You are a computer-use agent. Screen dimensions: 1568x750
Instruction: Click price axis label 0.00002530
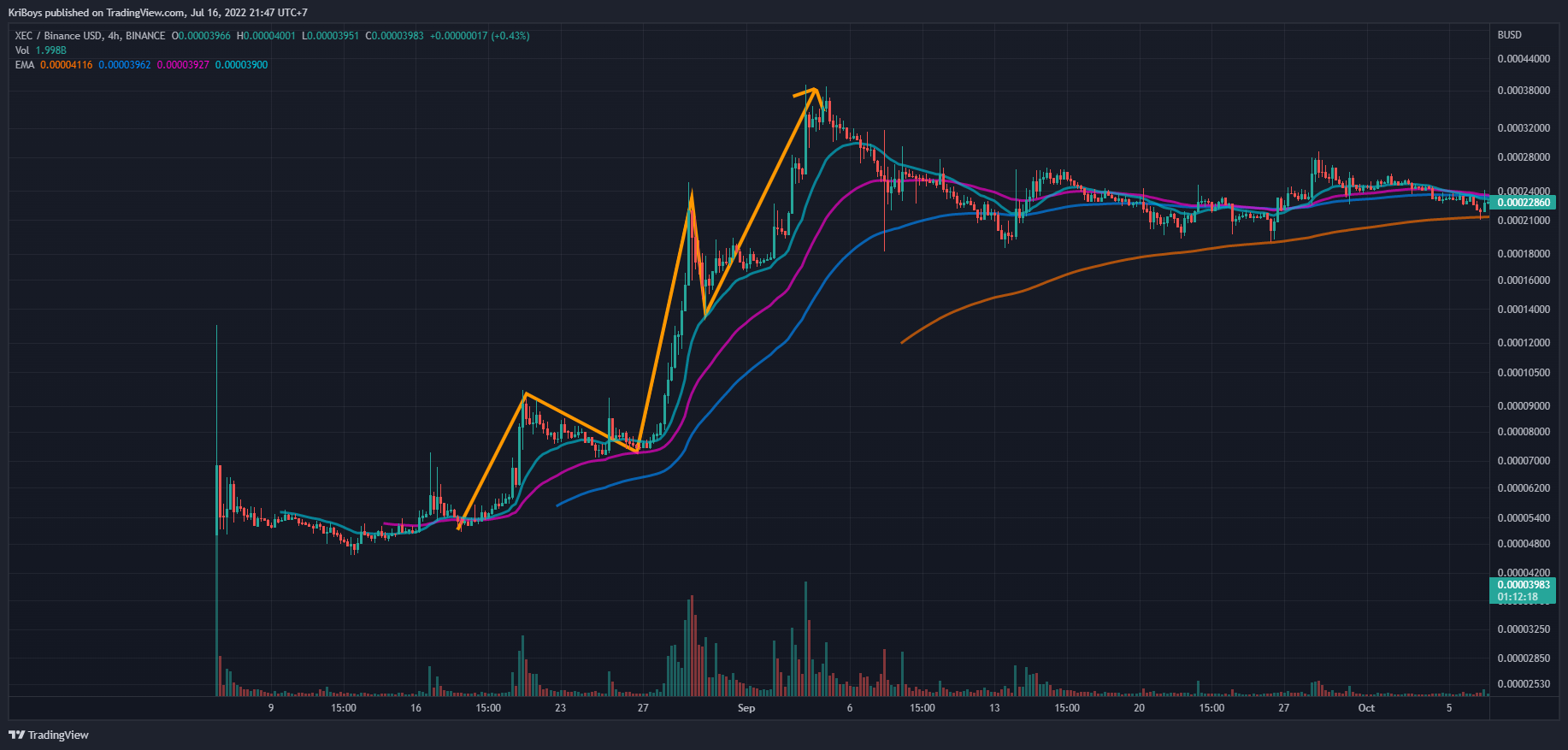[x=1524, y=684]
